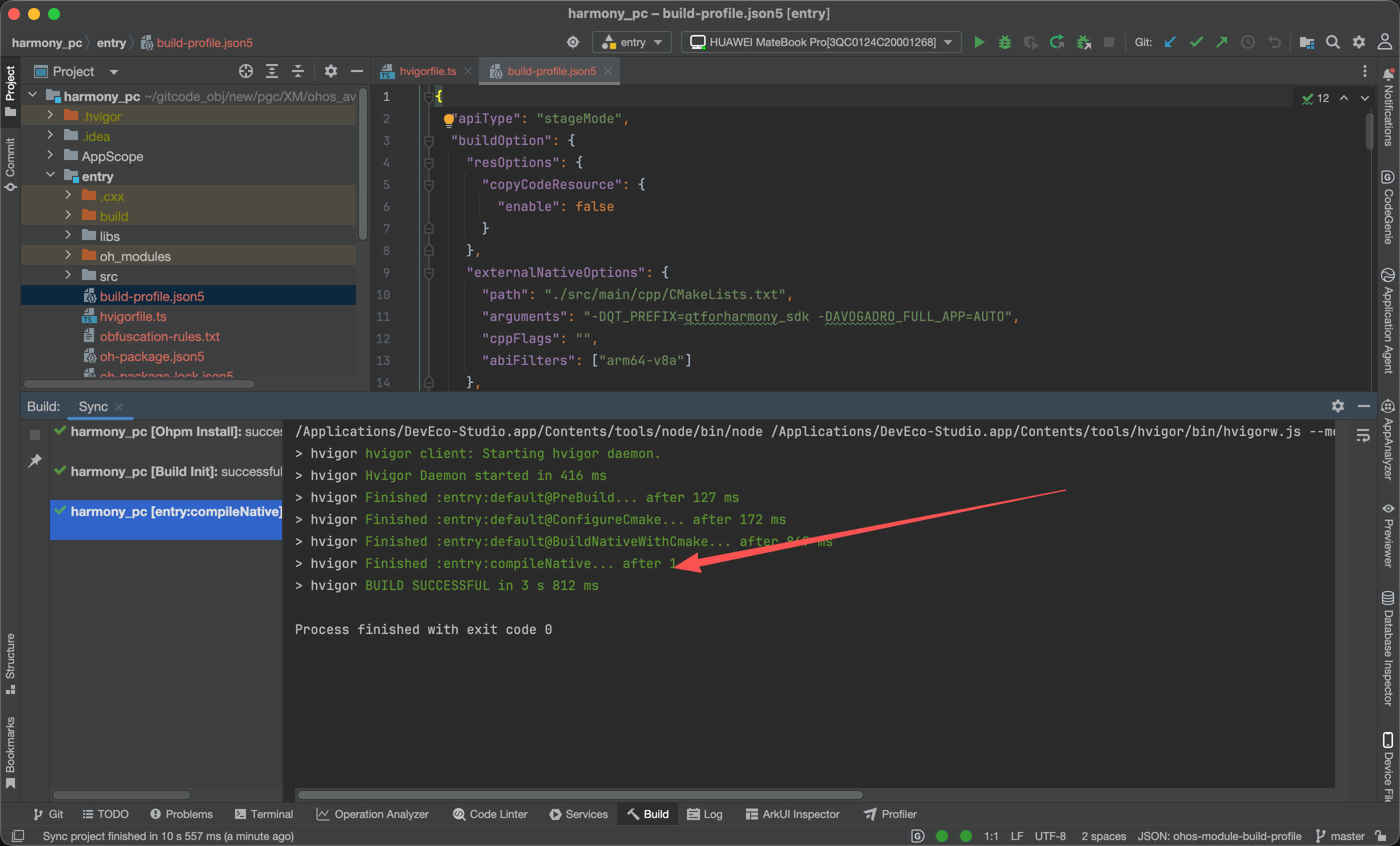This screenshot has height=846, width=1400.
Task: Open Build panel settings gear
Action: [1337, 405]
